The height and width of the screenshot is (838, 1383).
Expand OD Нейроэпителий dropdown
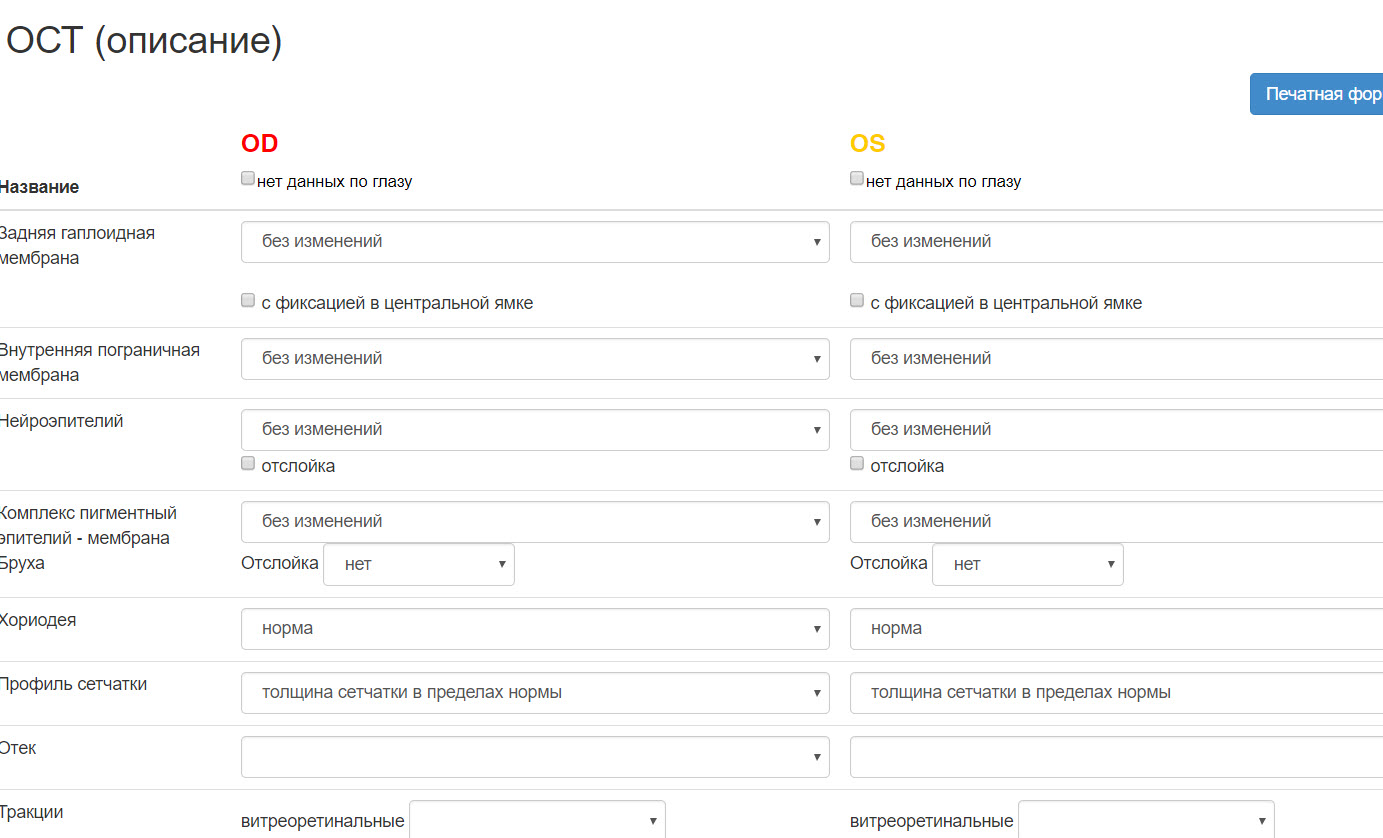tap(535, 430)
